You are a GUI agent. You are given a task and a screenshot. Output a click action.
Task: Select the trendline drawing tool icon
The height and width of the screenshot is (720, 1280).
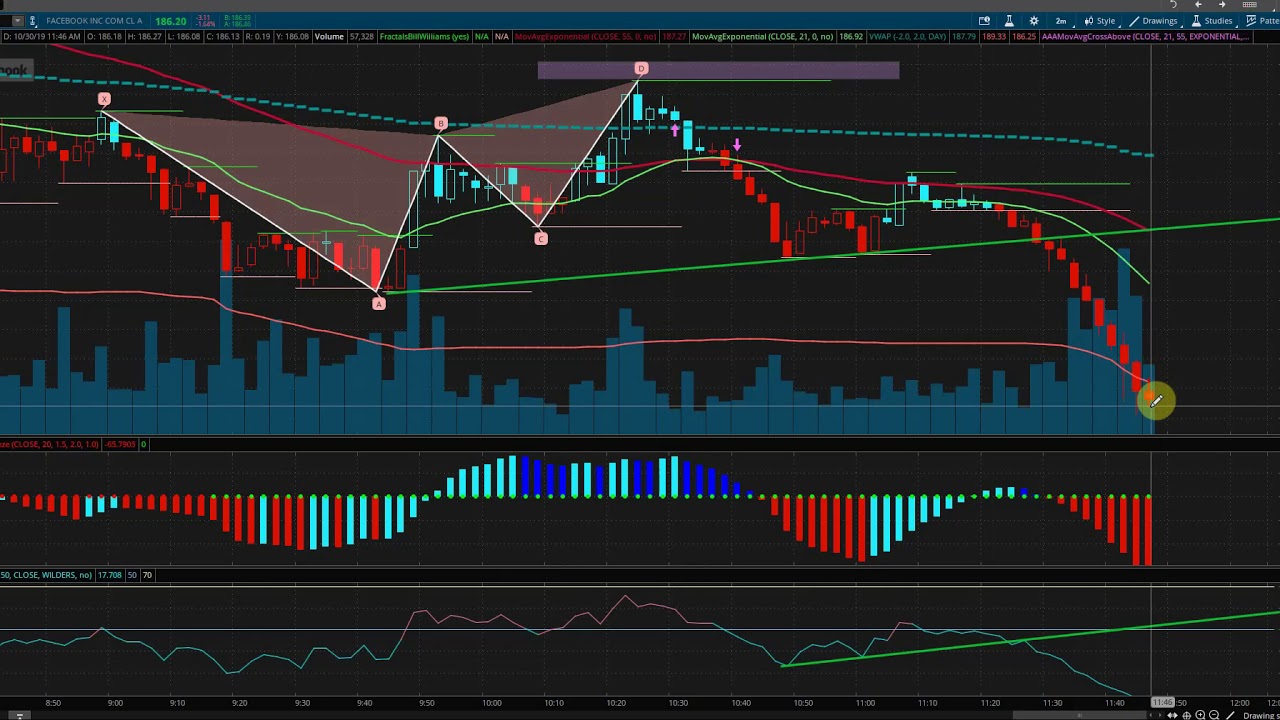[1230, 715]
